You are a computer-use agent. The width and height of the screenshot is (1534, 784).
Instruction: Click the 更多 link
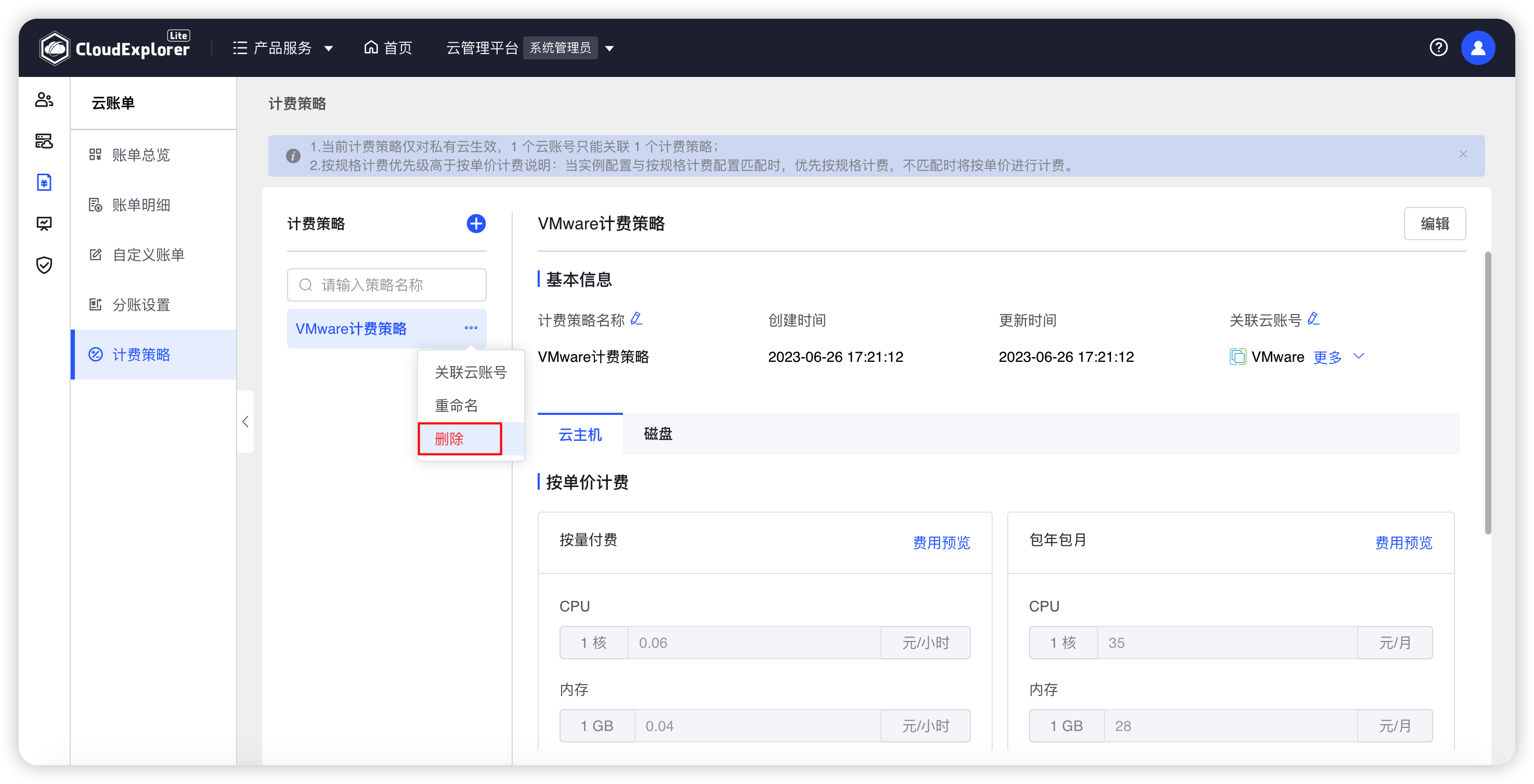[x=1328, y=357]
